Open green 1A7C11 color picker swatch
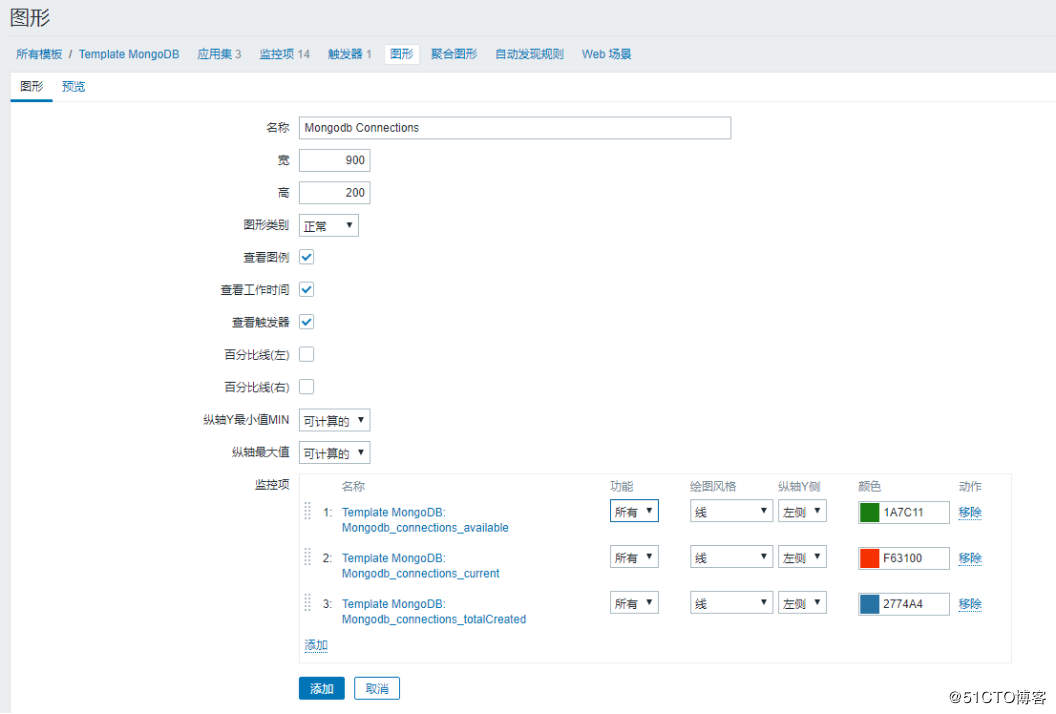This screenshot has height=714, width=1056. (x=869, y=513)
